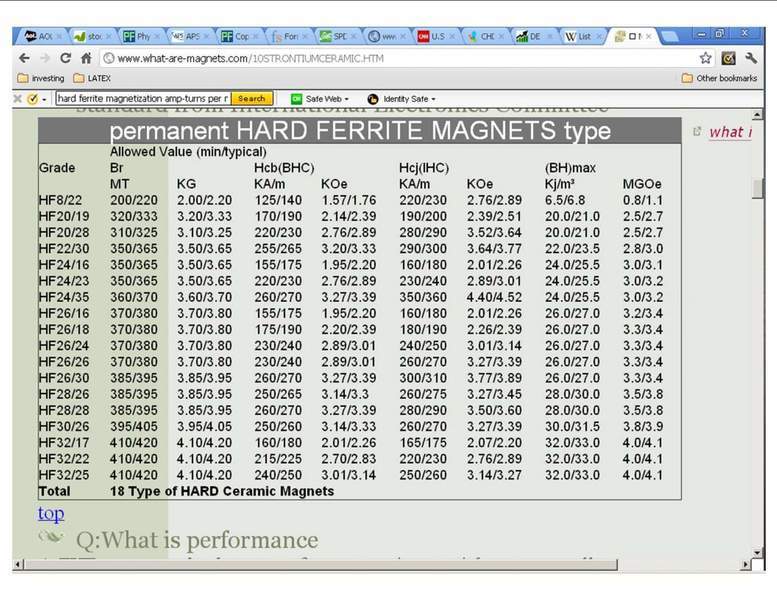Close the Wikipedia List tab
Viewport: 777px width, 600px height.
(x=599, y=36)
